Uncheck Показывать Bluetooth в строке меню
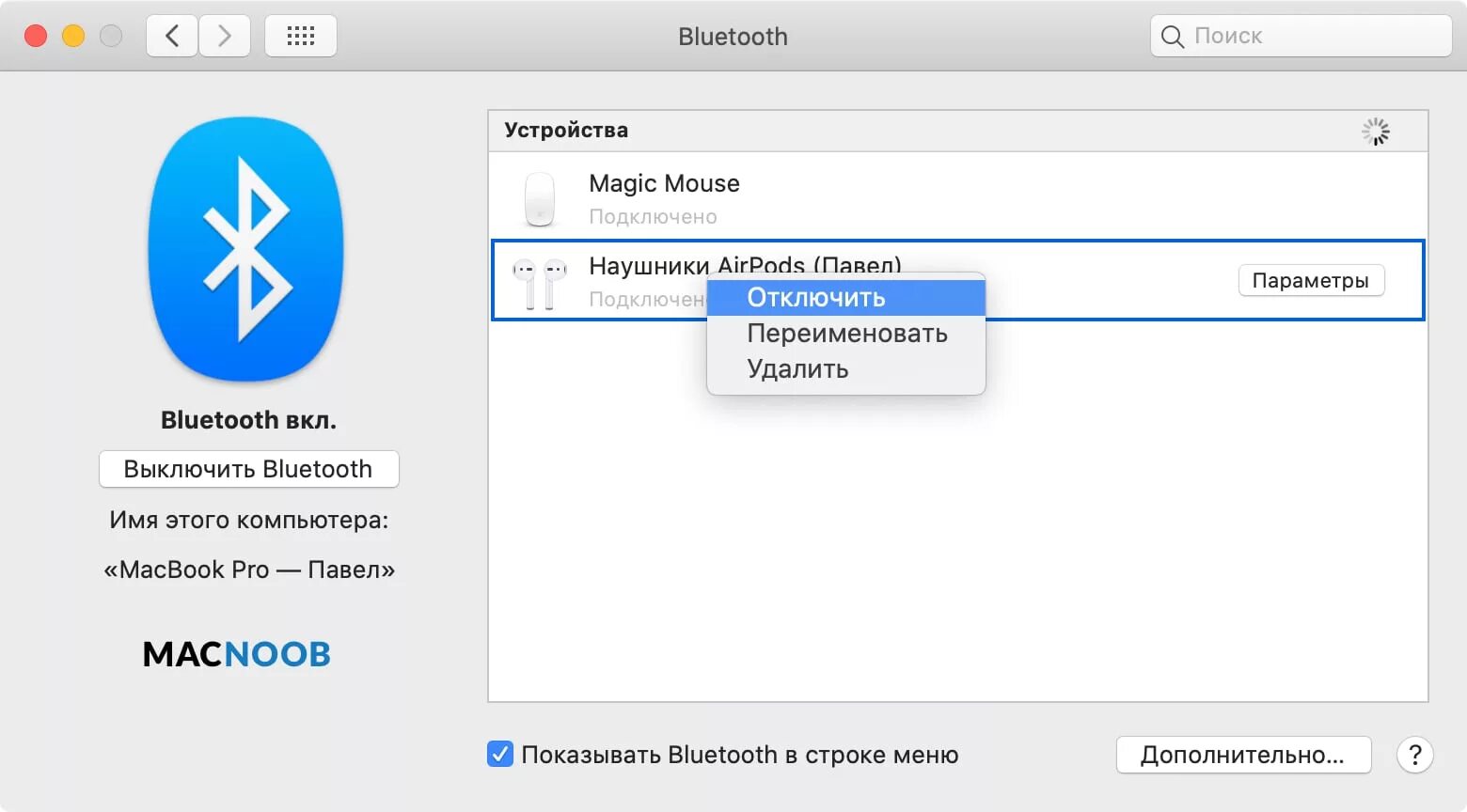Viewport: 1467px width, 812px height. 499,755
